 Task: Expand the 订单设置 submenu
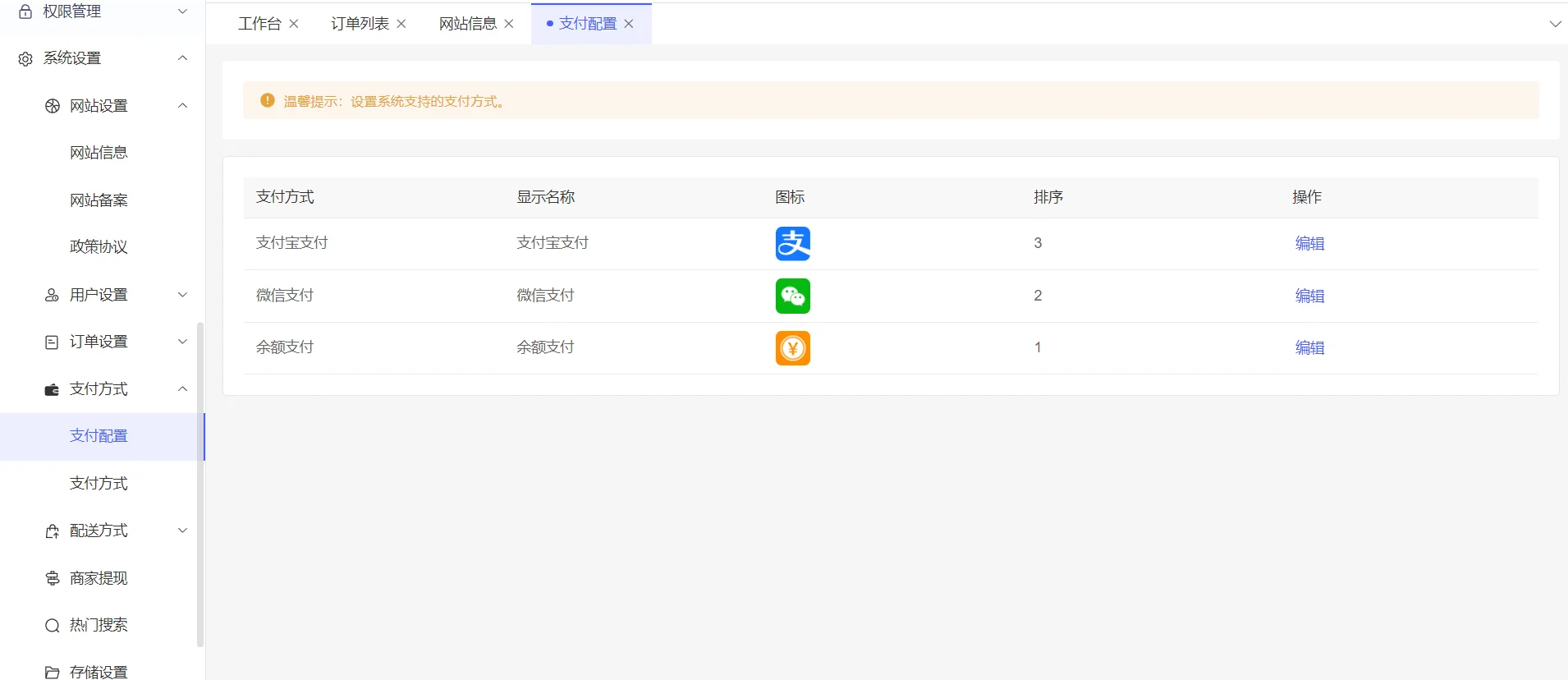tap(182, 342)
